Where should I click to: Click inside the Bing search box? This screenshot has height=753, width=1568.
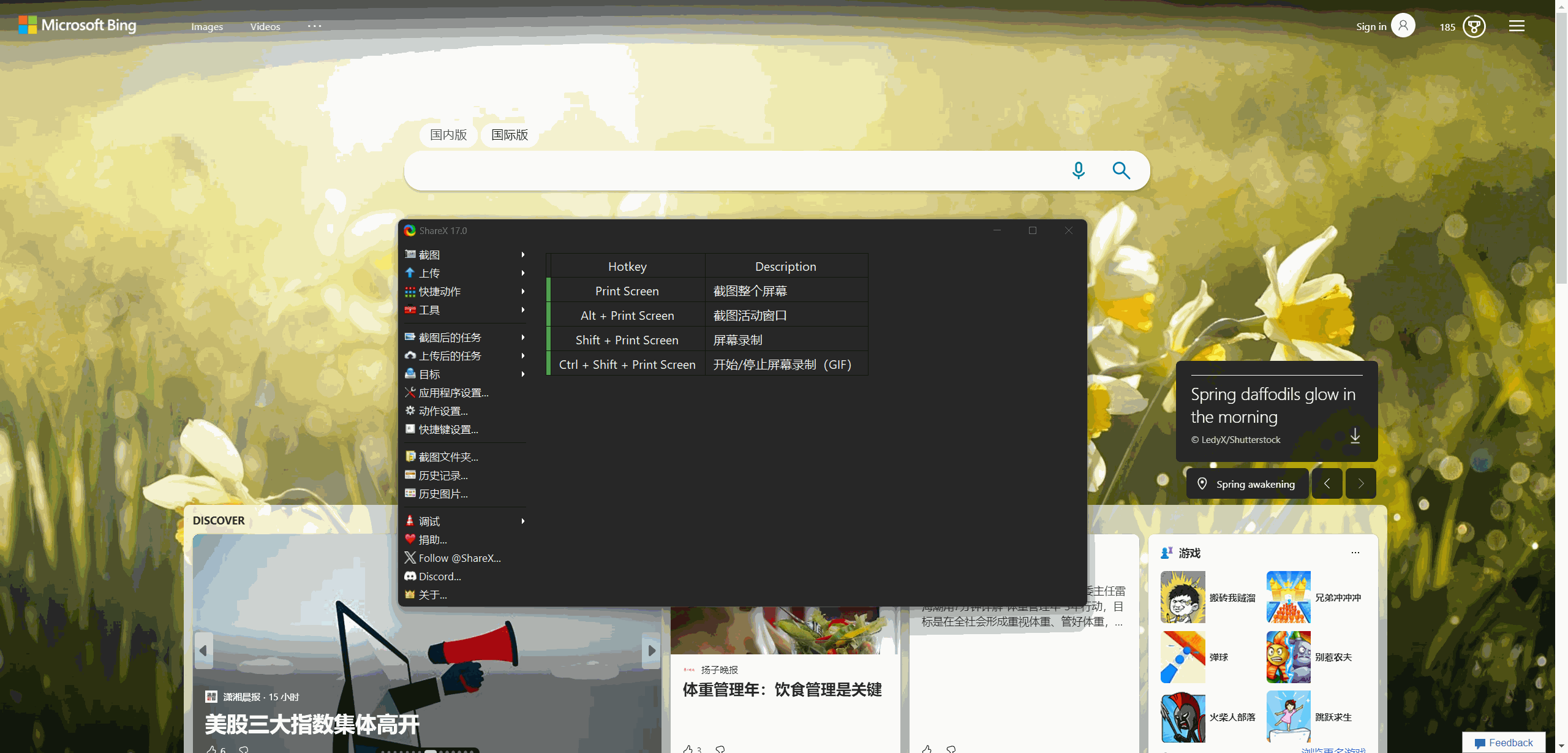click(x=735, y=170)
